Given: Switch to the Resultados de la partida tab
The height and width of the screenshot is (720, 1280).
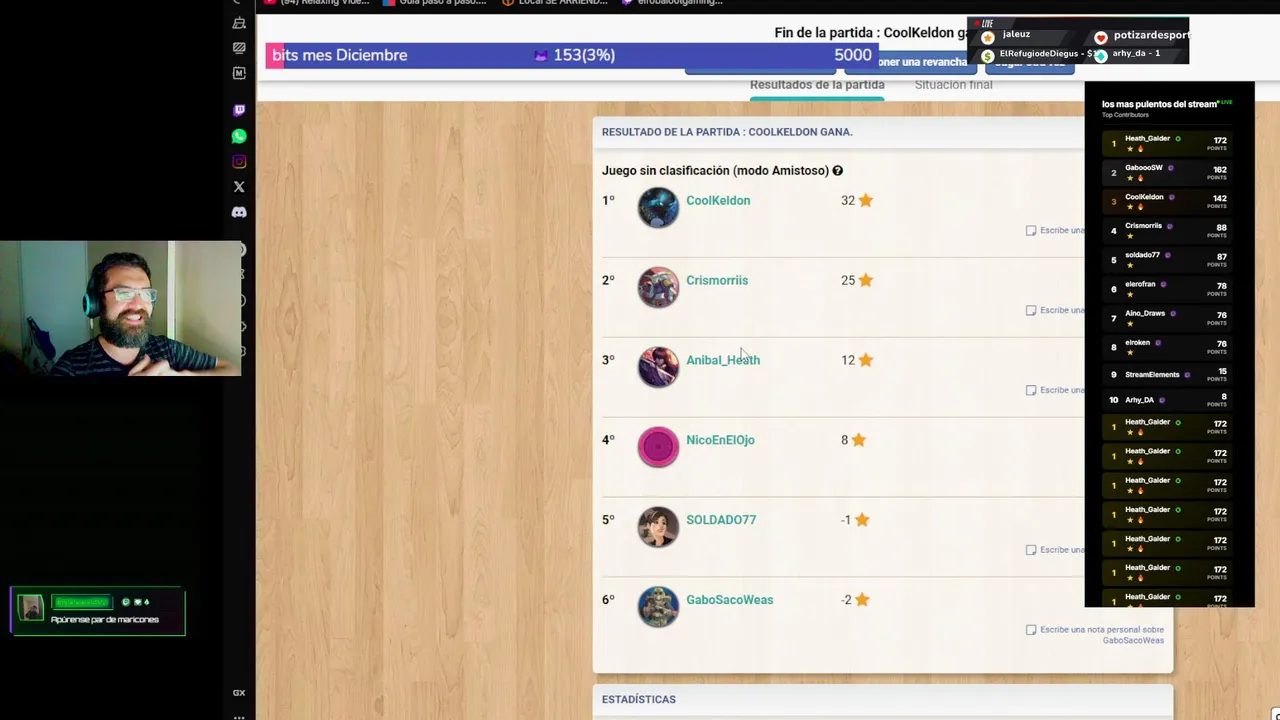Looking at the screenshot, I should point(817,85).
